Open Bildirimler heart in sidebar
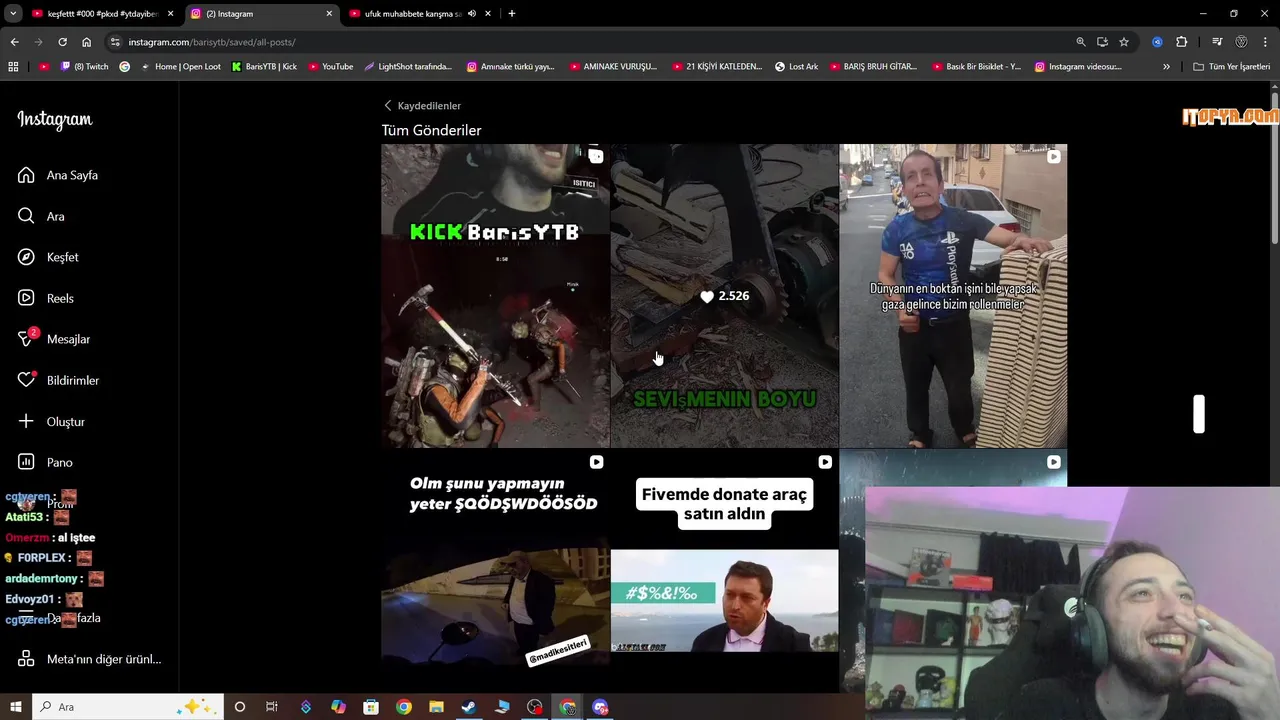Viewport: 1280px width, 720px height. [x=59, y=380]
